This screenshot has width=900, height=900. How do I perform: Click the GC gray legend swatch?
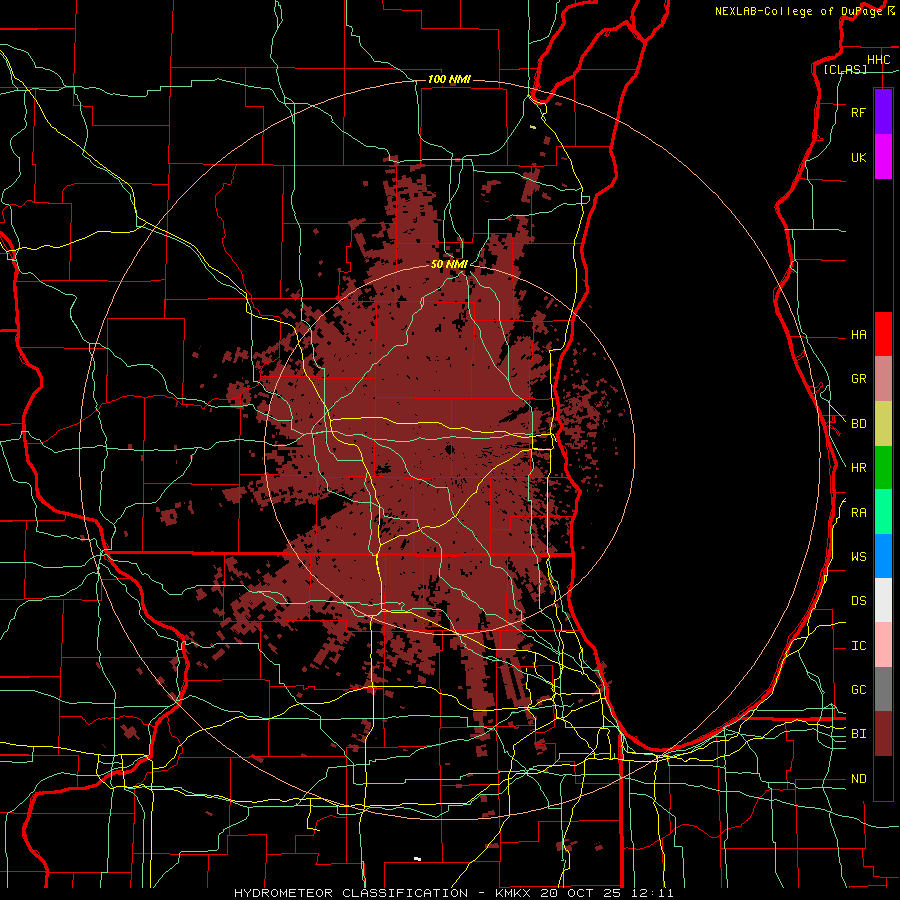(x=883, y=689)
